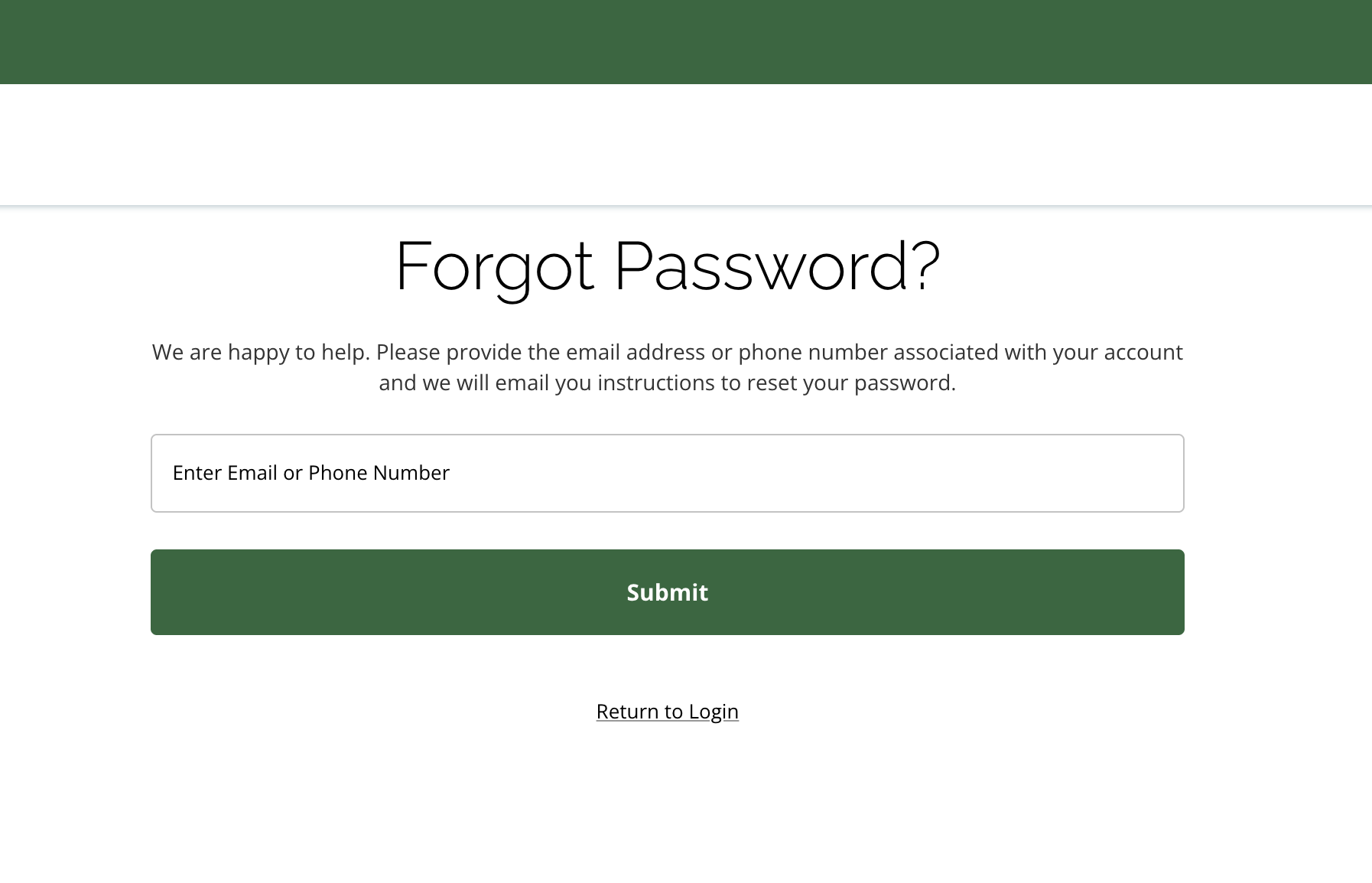Click the input field border area

point(667,436)
